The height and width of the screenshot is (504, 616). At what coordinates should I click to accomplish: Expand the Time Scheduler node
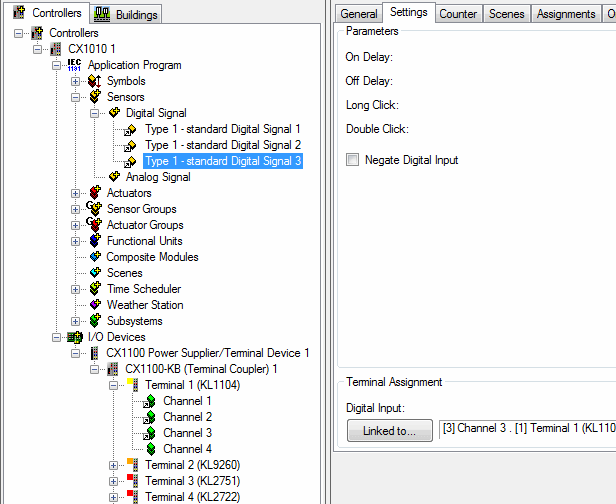(x=75, y=290)
